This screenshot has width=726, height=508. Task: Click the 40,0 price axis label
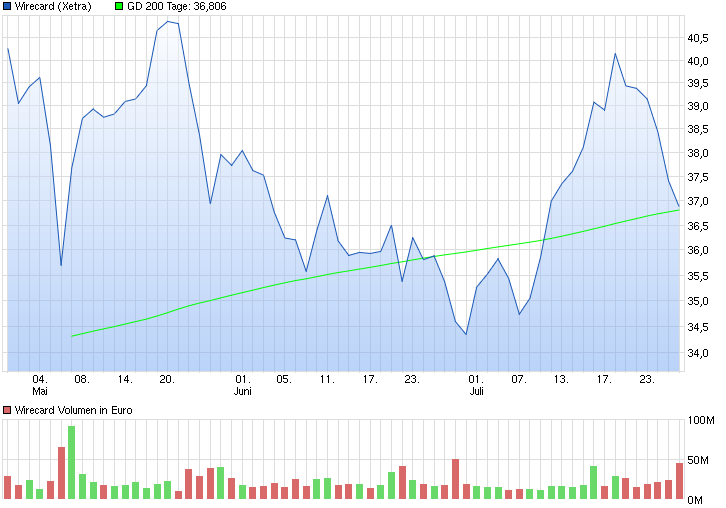click(698, 61)
